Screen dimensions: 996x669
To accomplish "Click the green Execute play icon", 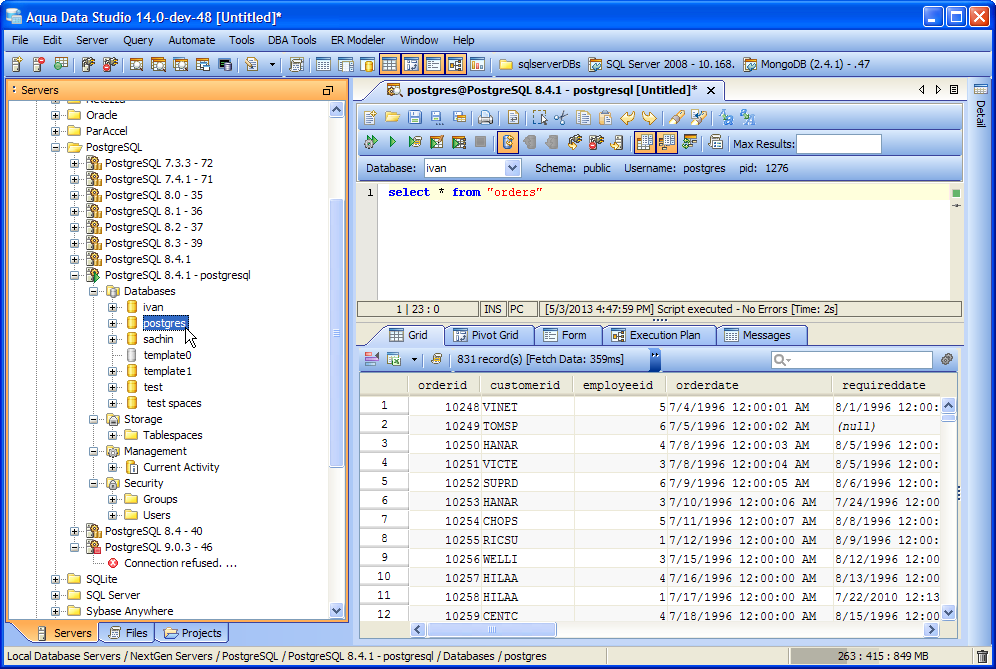I will click(393, 142).
